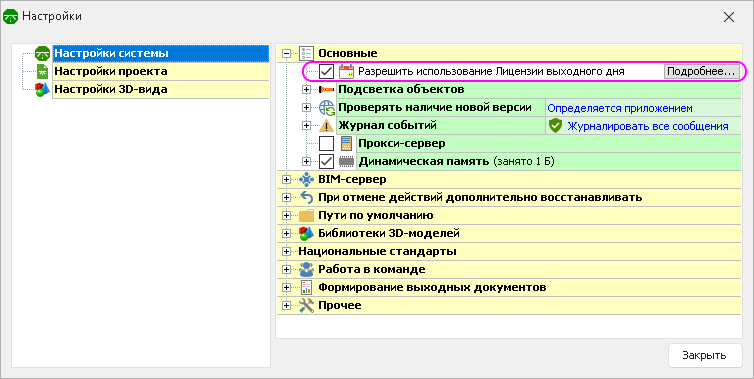754x379 pixels.
Task: Enable the Прокси-сервер checkbox
Action: [327, 143]
